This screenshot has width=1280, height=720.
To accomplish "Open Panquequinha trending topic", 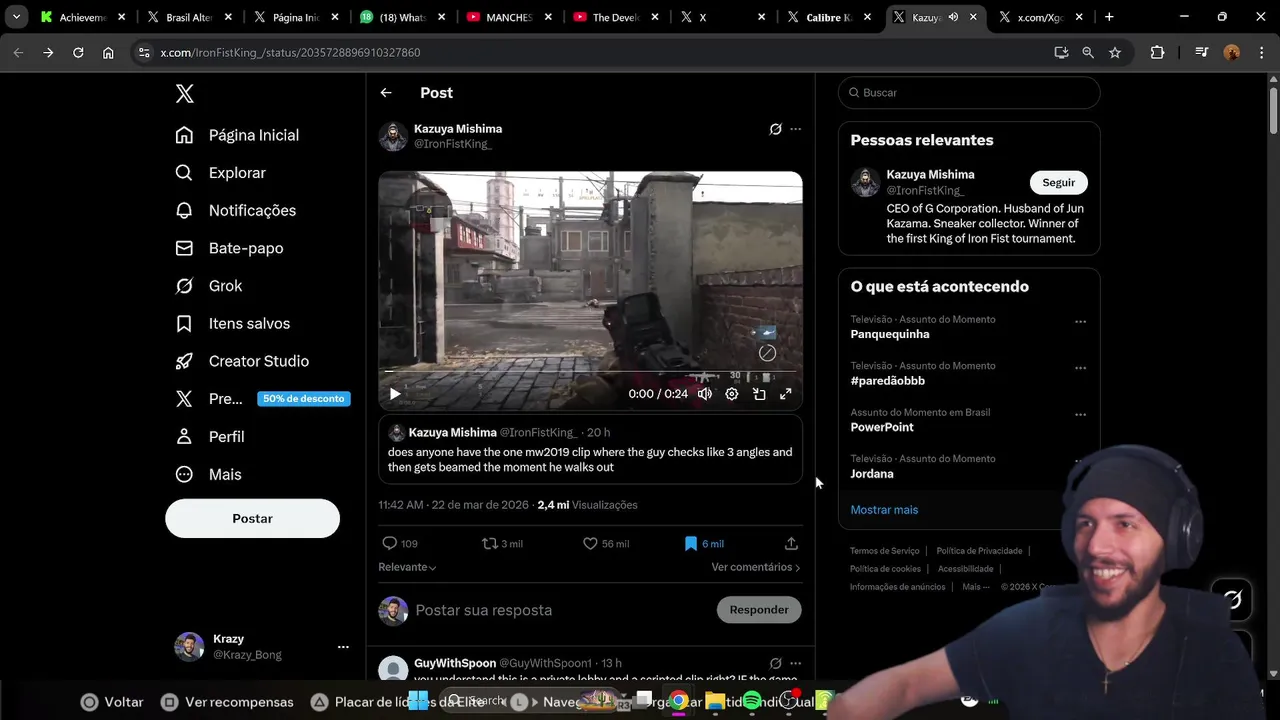I will (890, 334).
